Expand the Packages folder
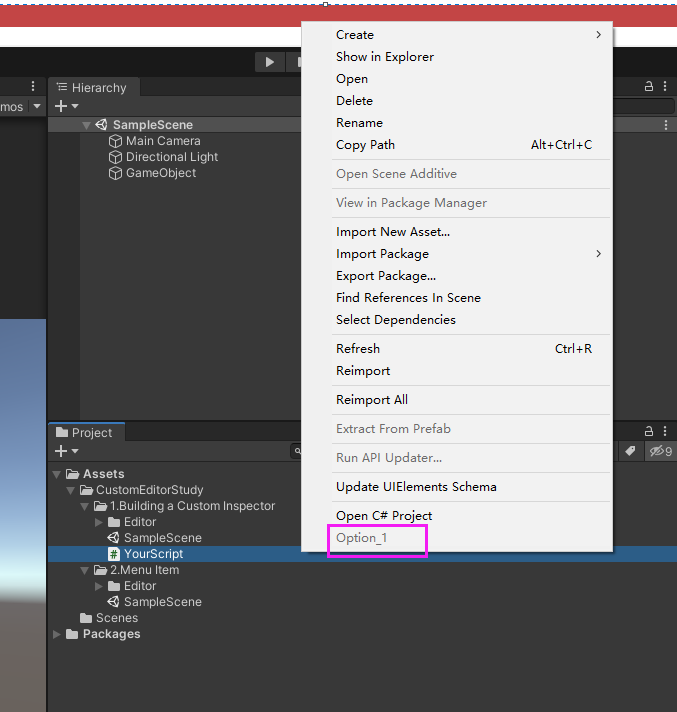This screenshot has width=677, height=712. (x=57, y=634)
